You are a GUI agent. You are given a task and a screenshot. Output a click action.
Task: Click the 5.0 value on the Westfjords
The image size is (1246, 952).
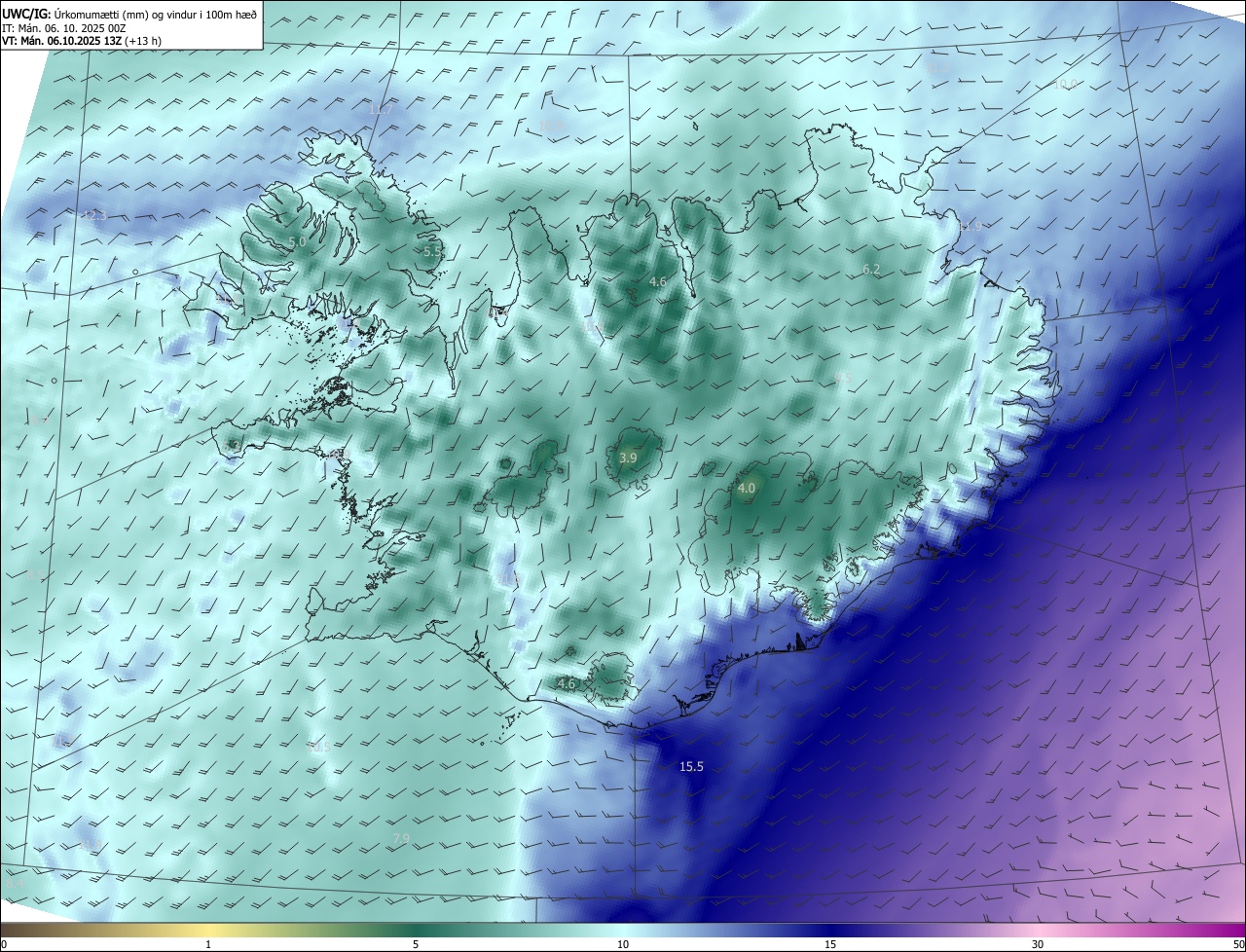(297, 241)
